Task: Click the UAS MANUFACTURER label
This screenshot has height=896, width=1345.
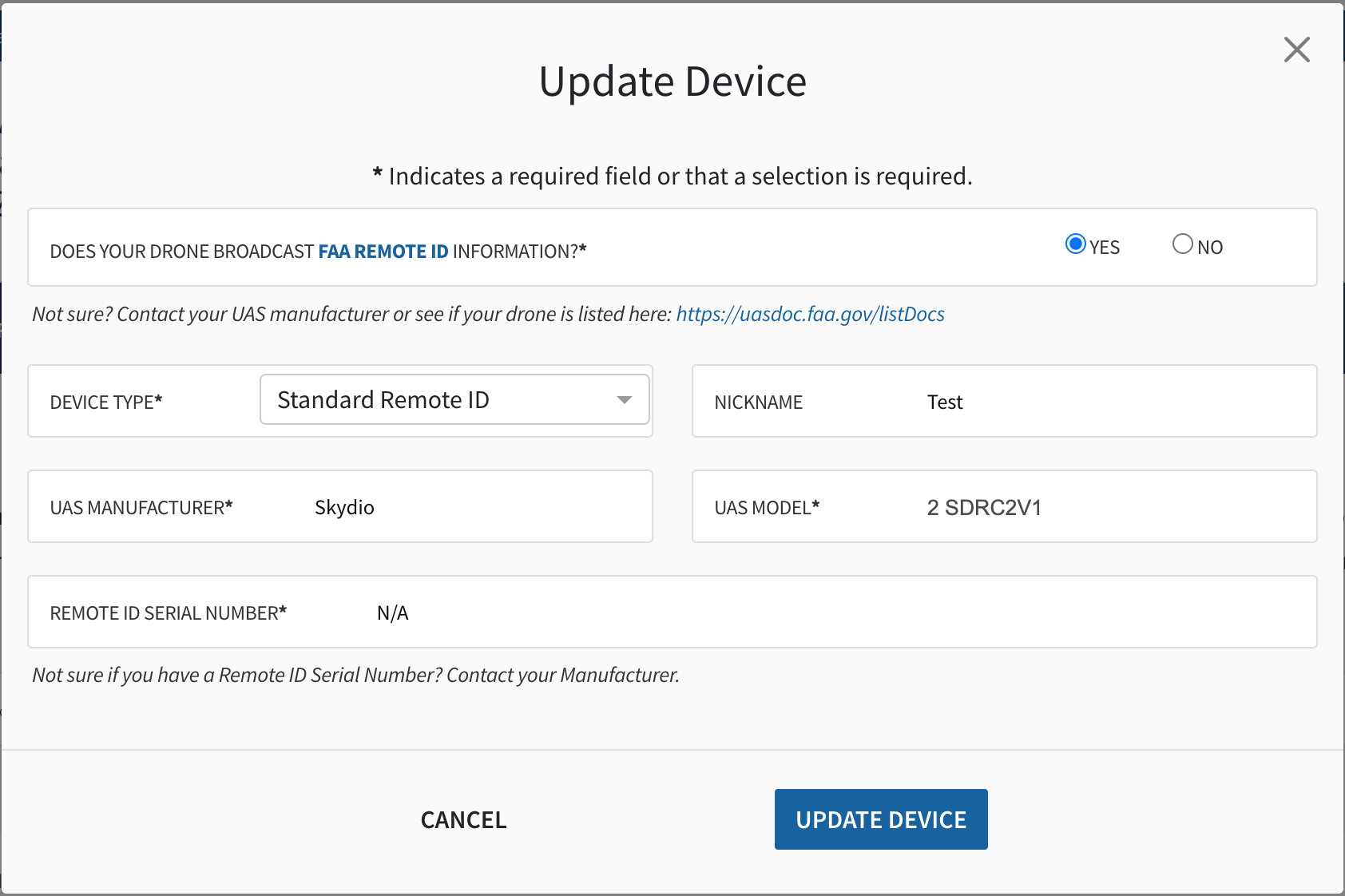Action: tap(141, 508)
